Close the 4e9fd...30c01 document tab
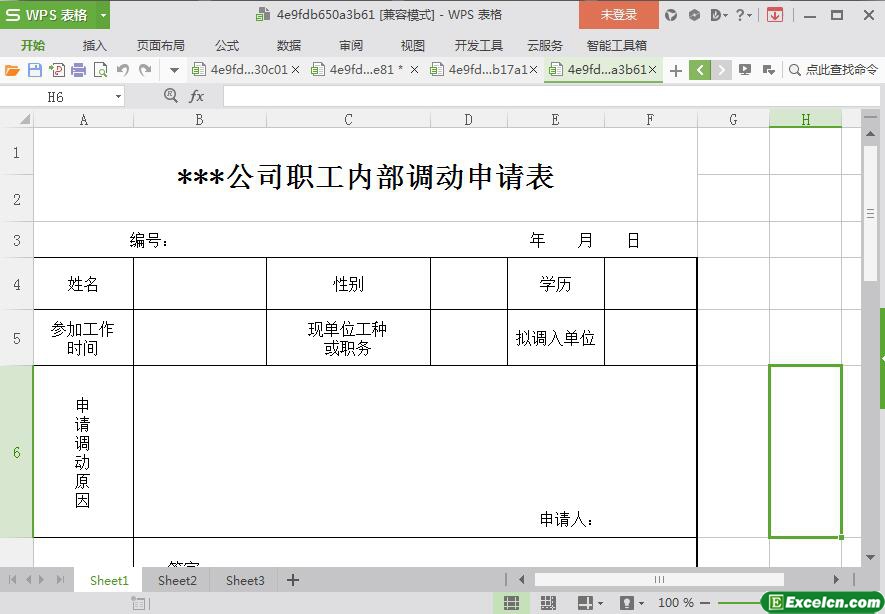The width and height of the screenshot is (885, 614). [296, 69]
